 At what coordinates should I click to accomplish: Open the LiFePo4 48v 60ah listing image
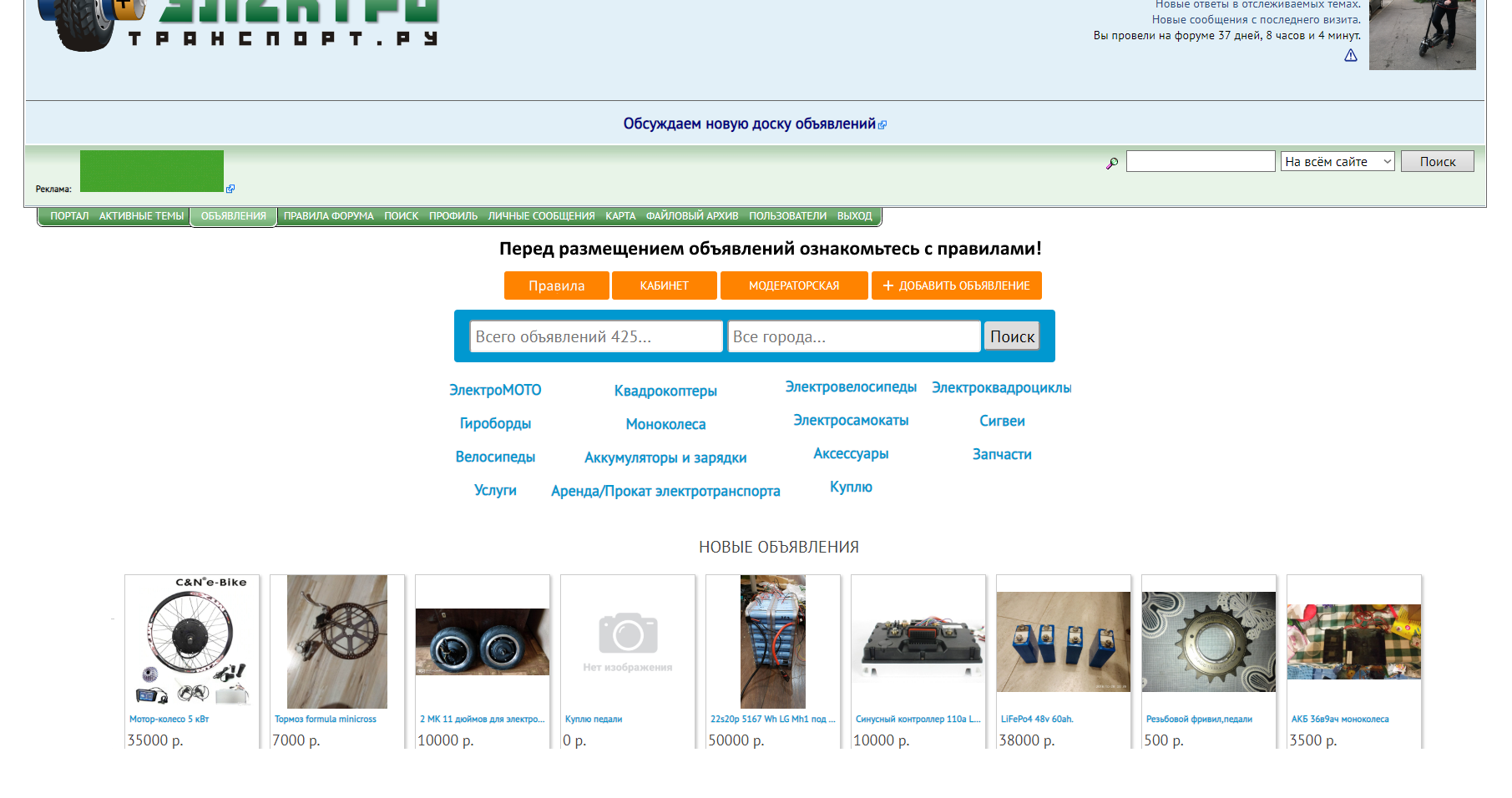[1063, 641]
